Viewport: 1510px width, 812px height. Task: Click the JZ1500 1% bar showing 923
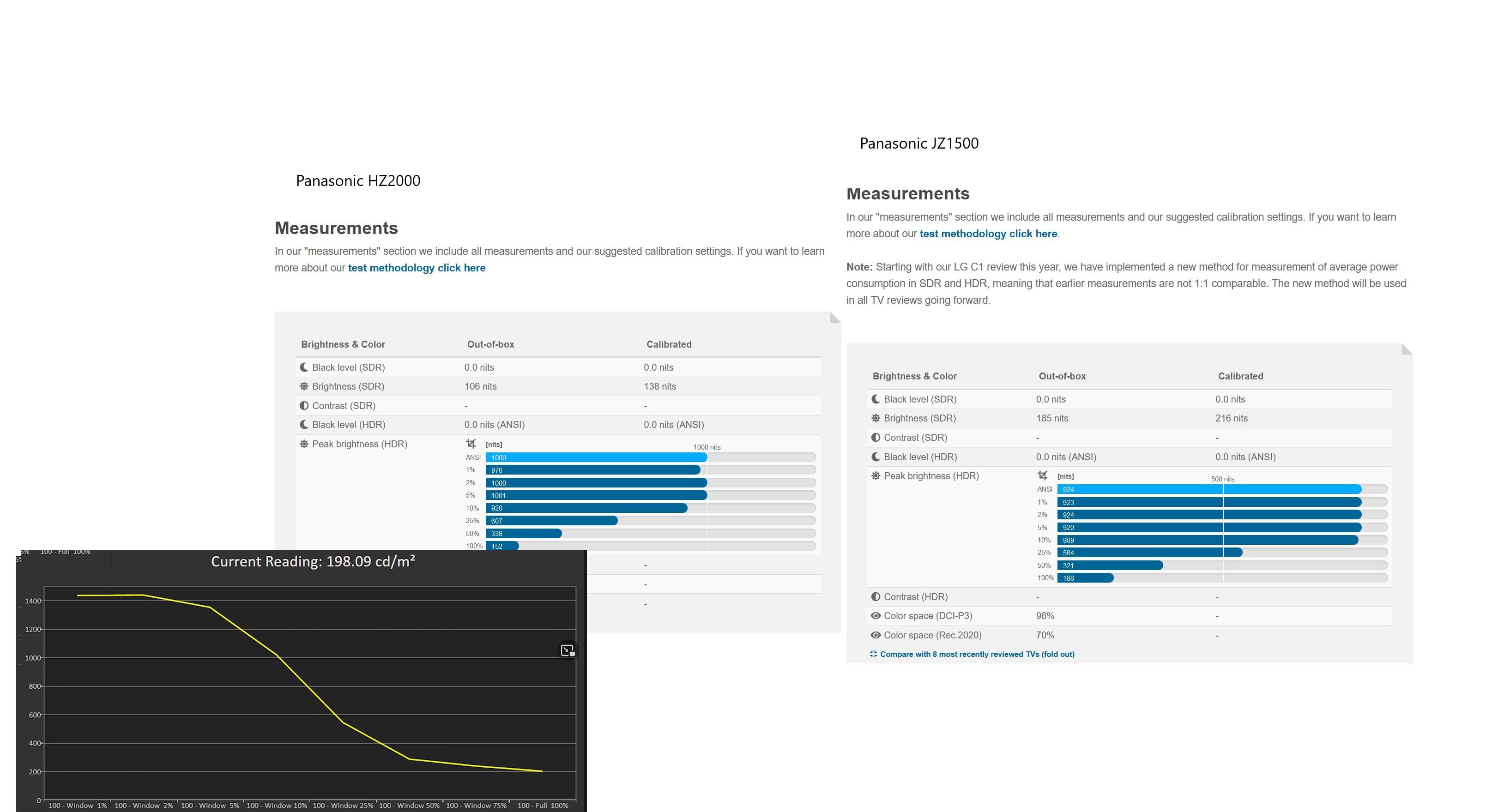(x=1209, y=502)
